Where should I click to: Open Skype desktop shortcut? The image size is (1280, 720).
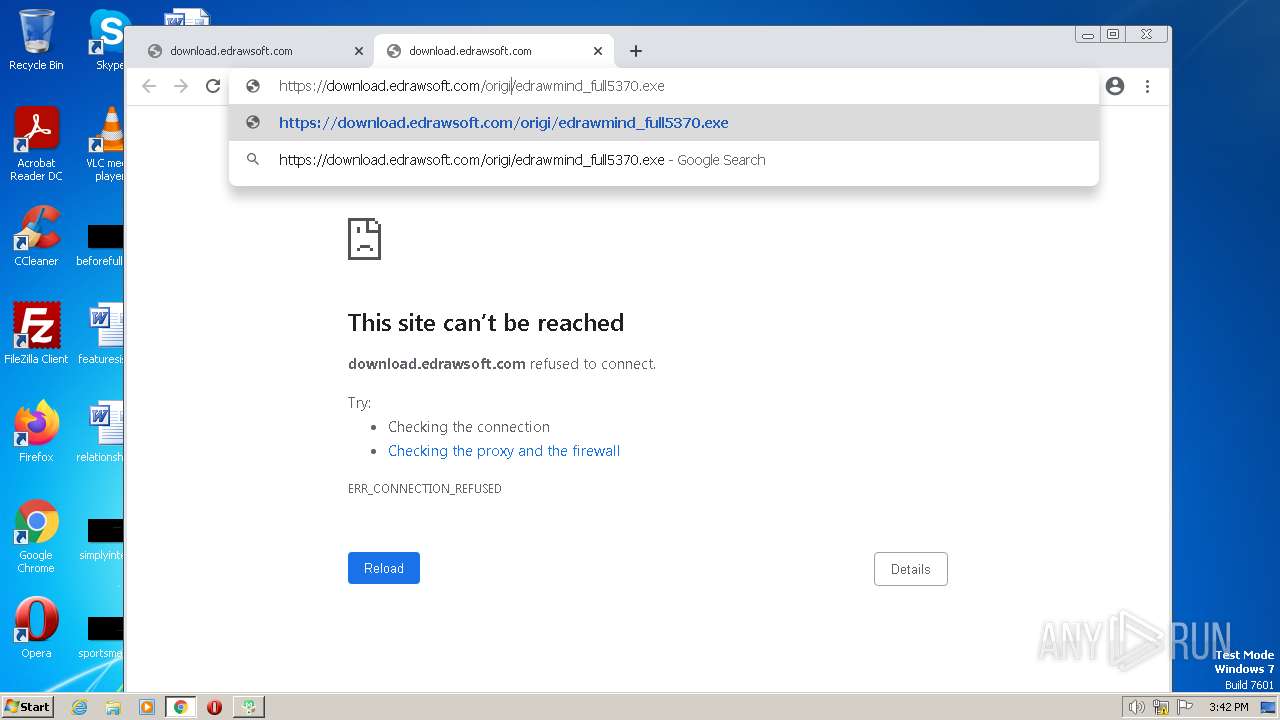tap(108, 40)
